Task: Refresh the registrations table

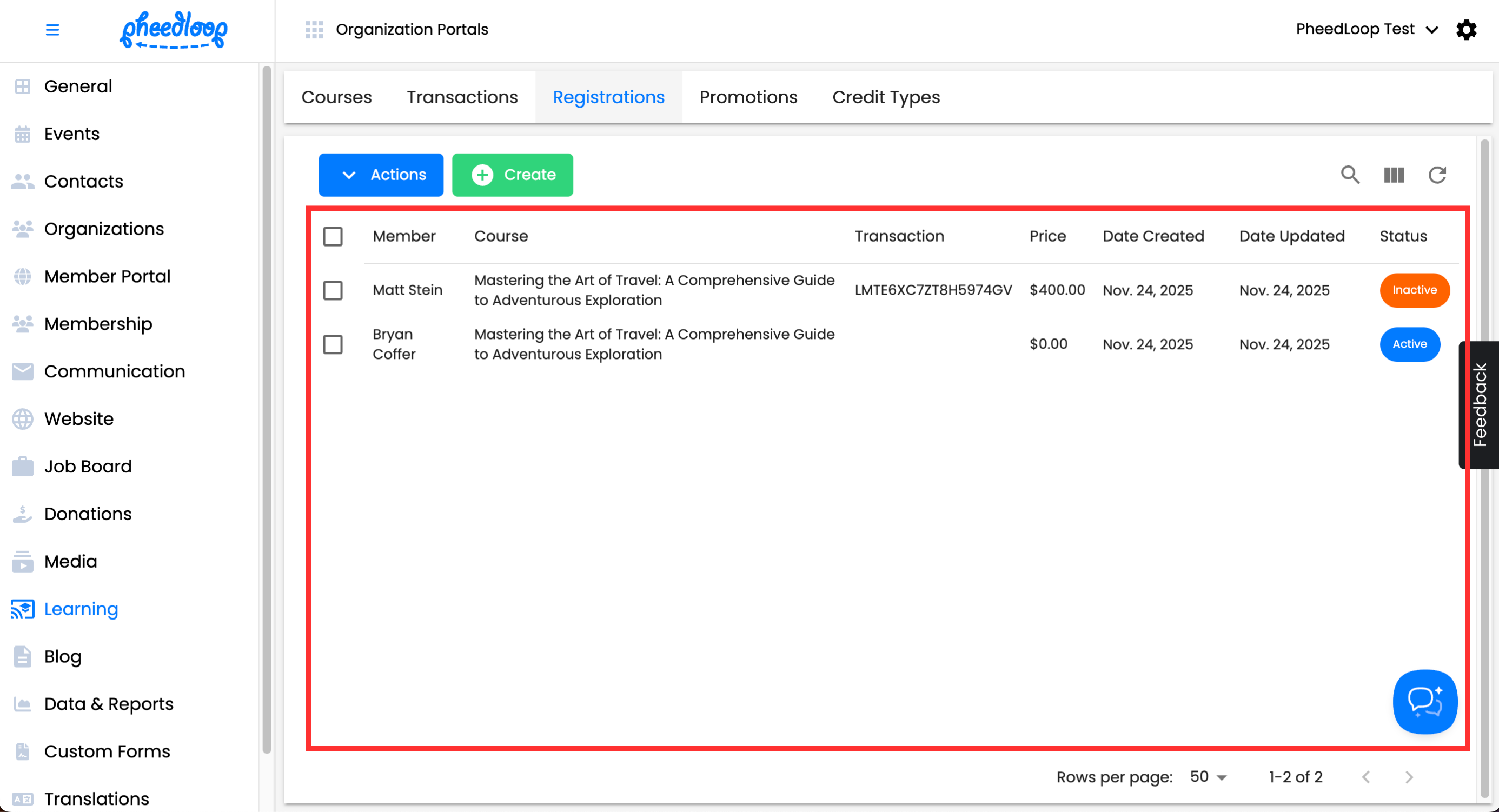Action: point(1437,175)
